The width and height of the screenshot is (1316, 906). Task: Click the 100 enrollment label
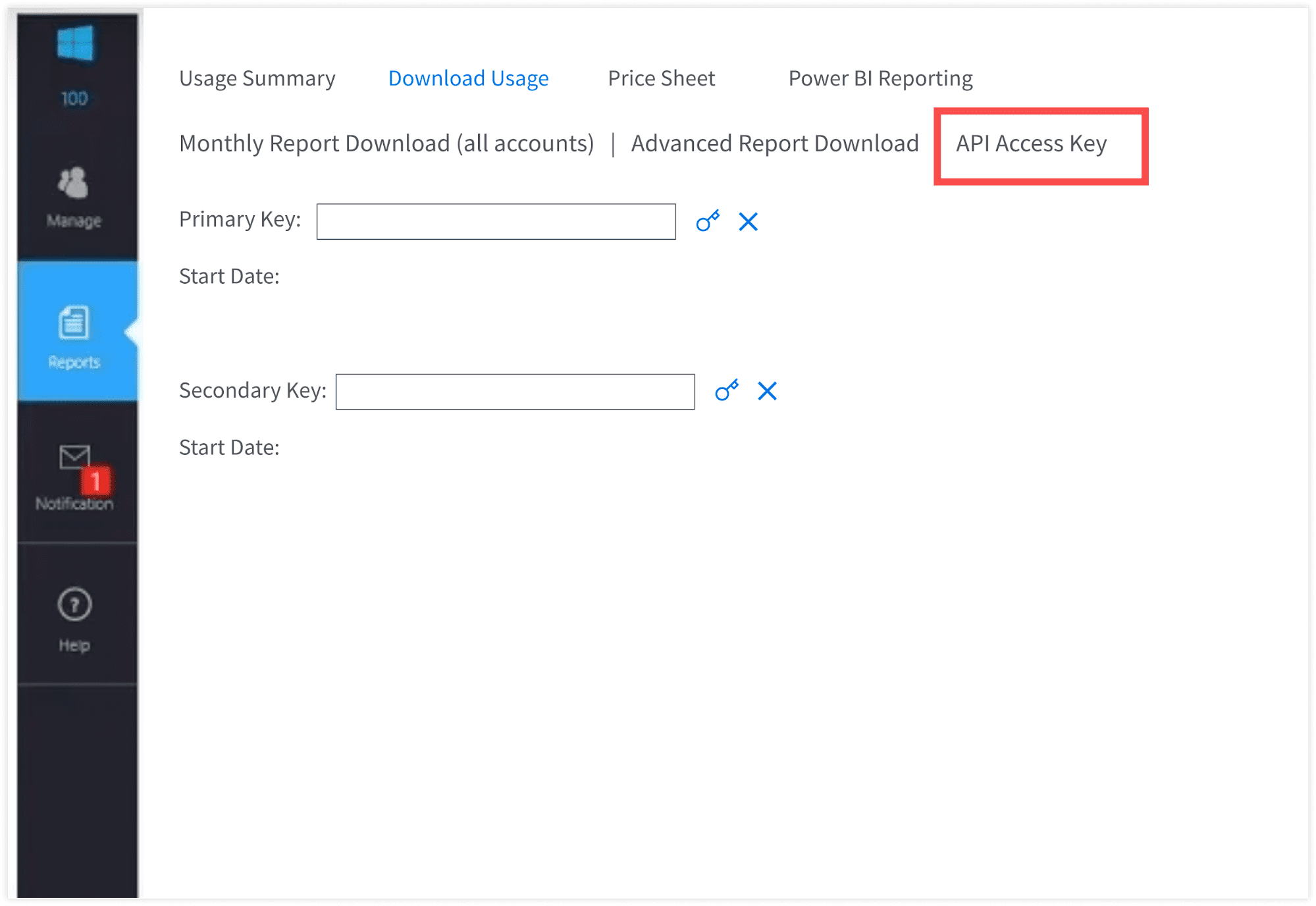(x=74, y=99)
